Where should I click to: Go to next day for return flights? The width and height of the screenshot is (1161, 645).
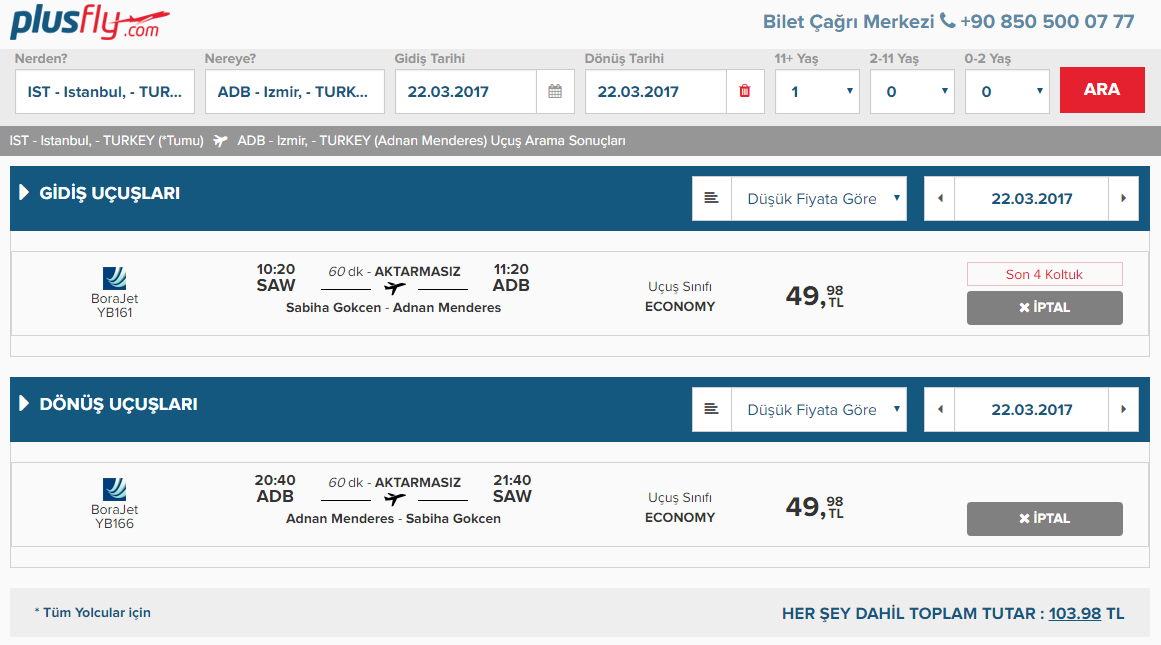click(x=1123, y=410)
